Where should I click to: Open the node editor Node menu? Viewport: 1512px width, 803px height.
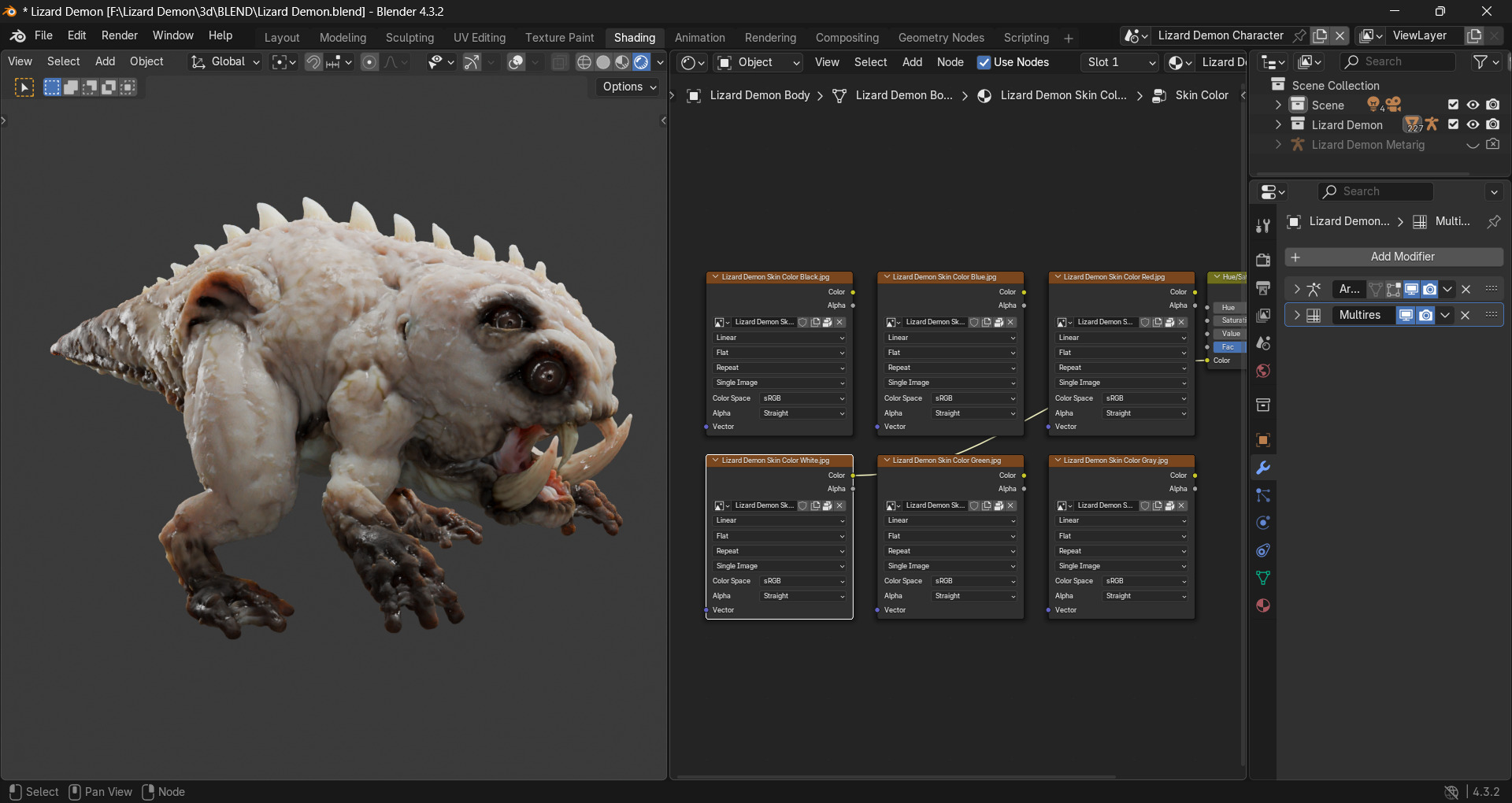pyautogui.click(x=950, y=62)
